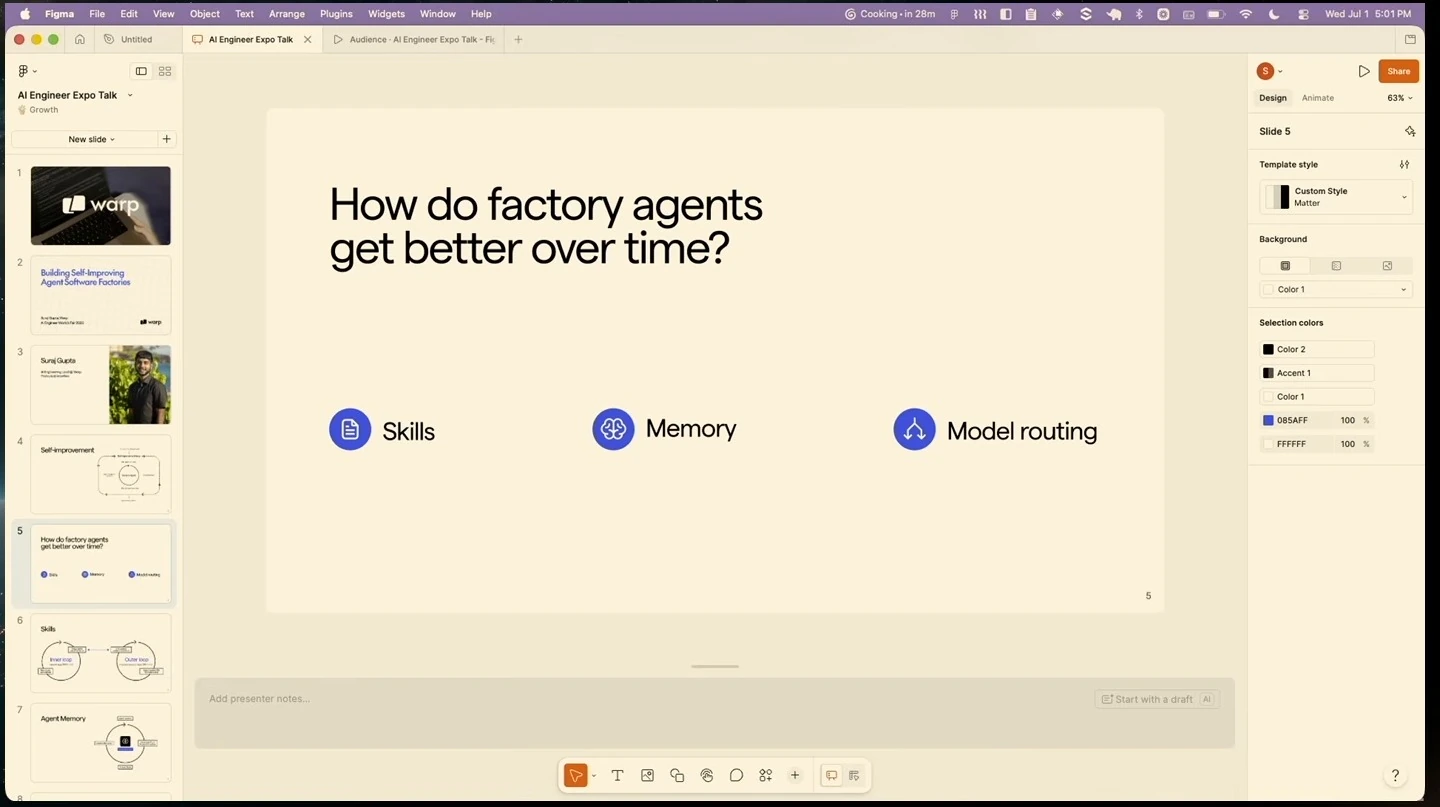The image size is (1440, 807).
Task: Open the Arrange menu in menu bar
Action: coord(286,14)
